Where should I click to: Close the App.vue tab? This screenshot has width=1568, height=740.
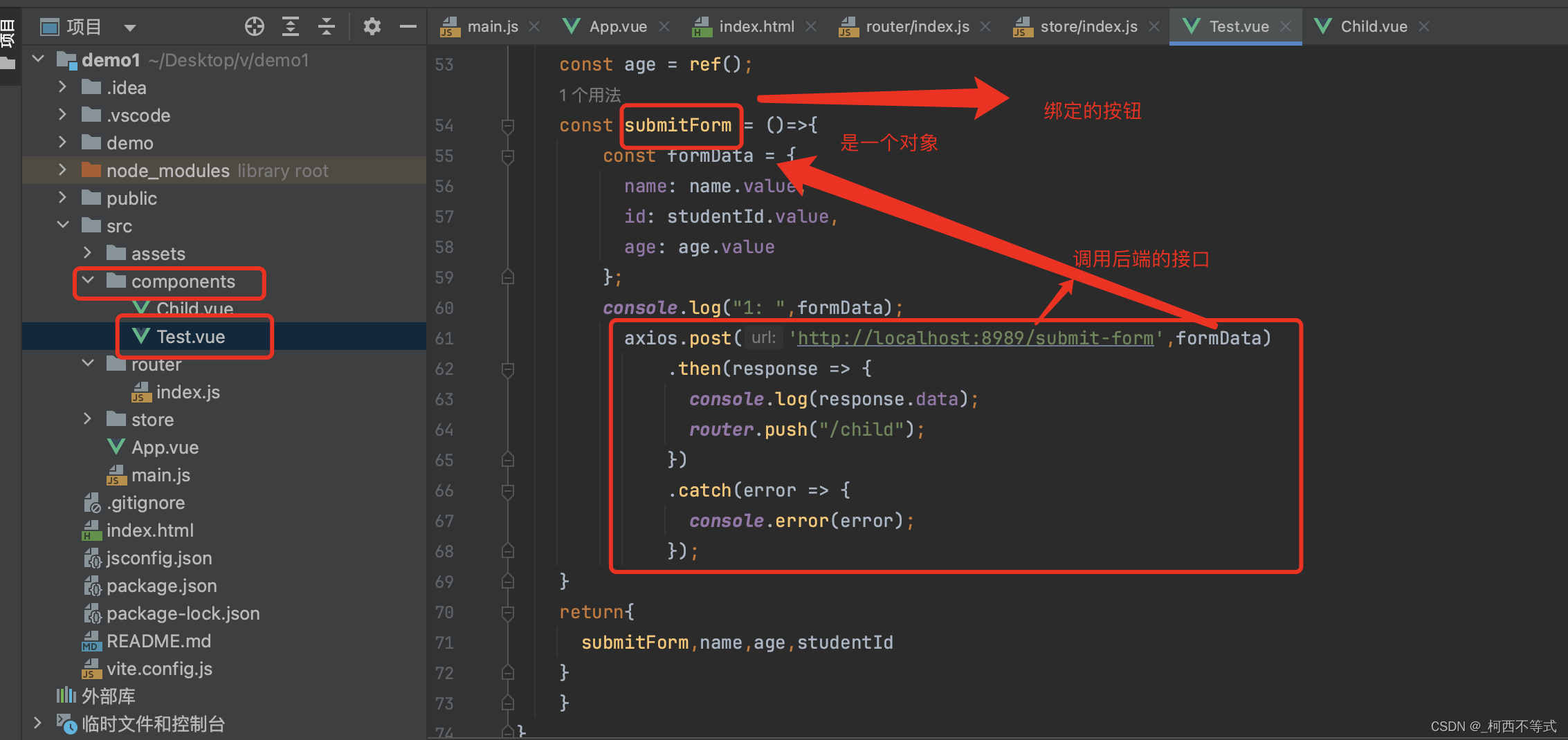point(664,26)
